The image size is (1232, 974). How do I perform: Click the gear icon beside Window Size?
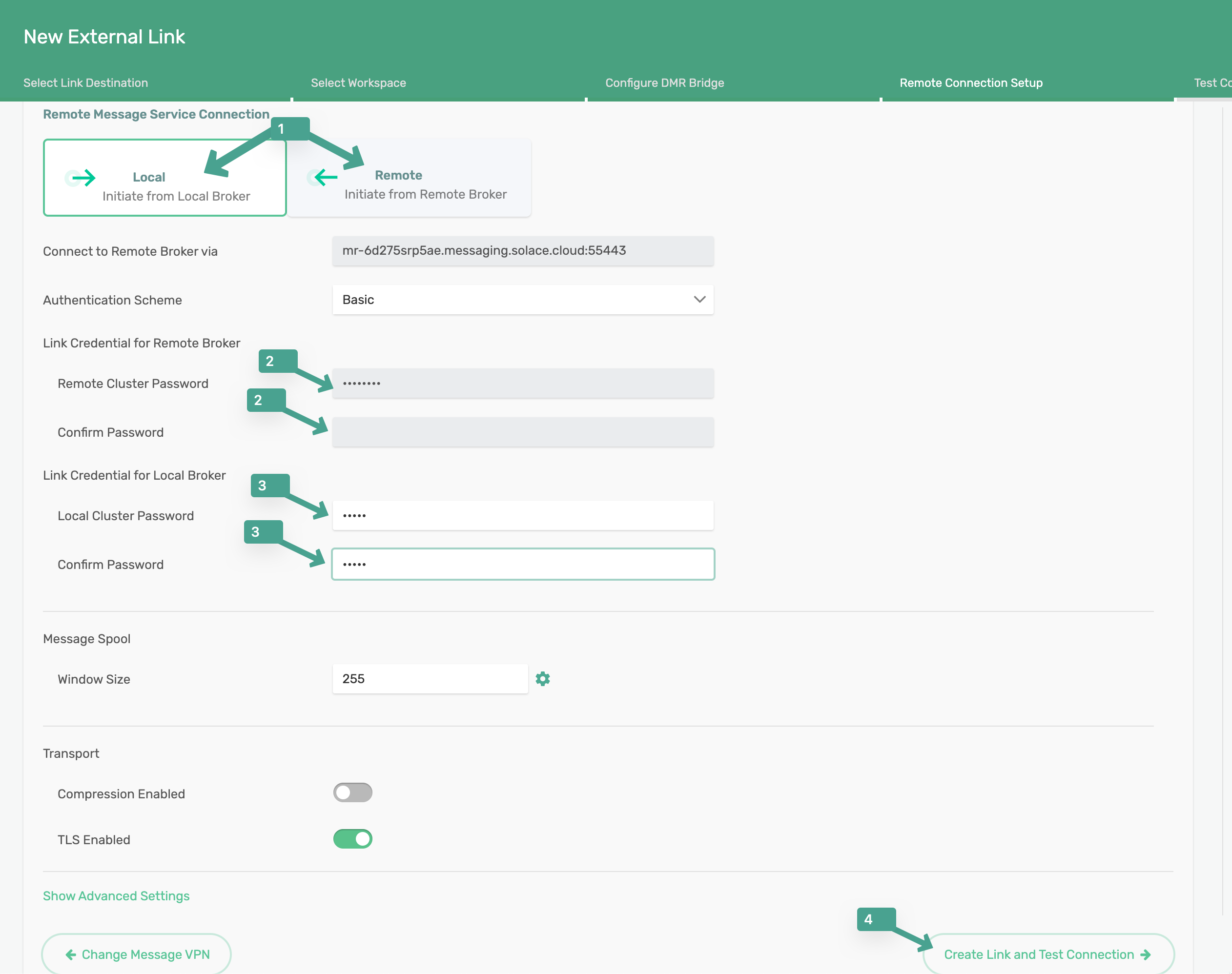(542, 678)
